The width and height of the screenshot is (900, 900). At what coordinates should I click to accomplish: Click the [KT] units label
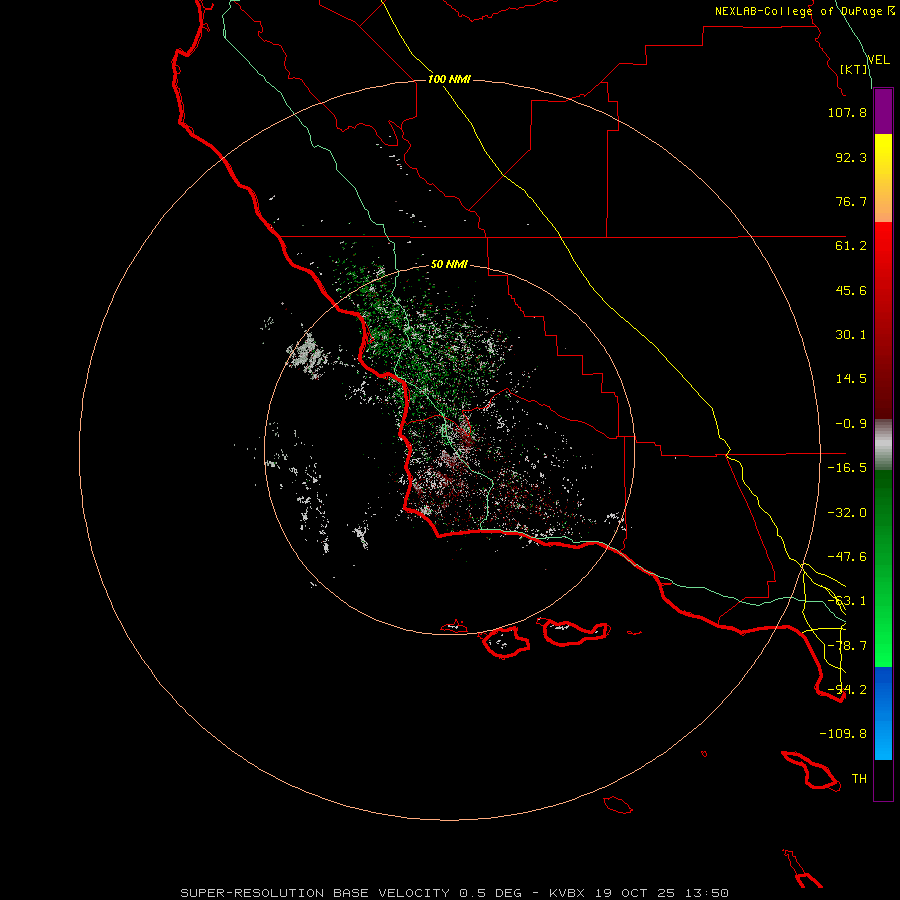pos(854,69)
